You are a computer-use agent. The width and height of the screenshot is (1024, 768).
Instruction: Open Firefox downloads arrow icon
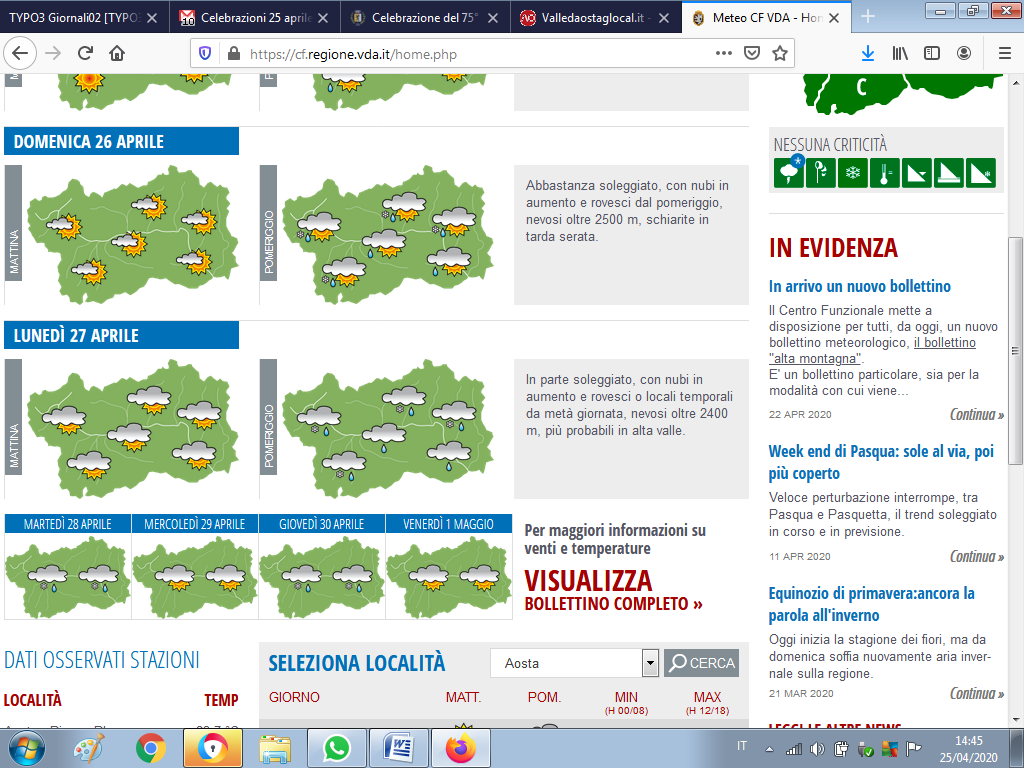(868, 54)
